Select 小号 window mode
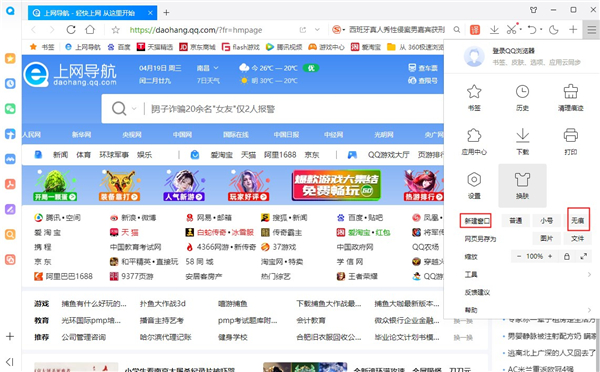This screenshot has width=600, height=372. click(546, 220)
